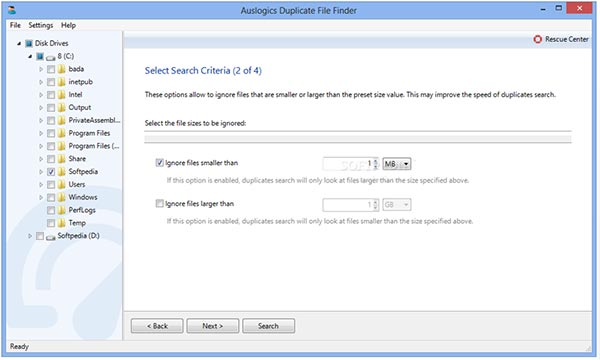600x360 pixels.
Task: Select the Users tree item
Action: 77,184
